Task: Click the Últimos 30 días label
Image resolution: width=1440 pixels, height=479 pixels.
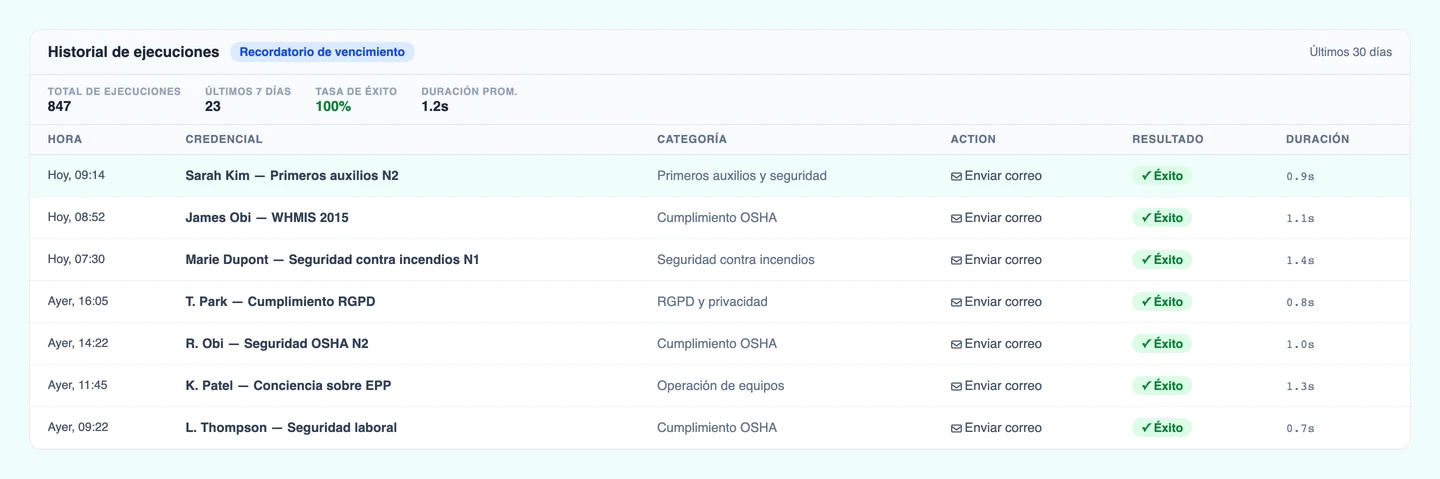Action: (1350, 52)
